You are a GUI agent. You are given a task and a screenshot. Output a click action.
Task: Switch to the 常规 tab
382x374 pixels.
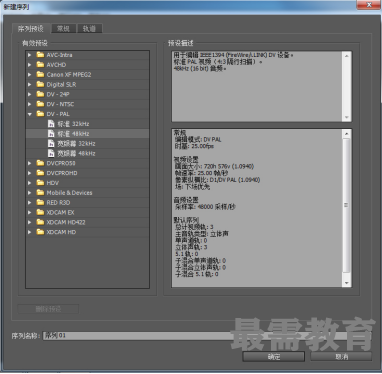[63, 29]
